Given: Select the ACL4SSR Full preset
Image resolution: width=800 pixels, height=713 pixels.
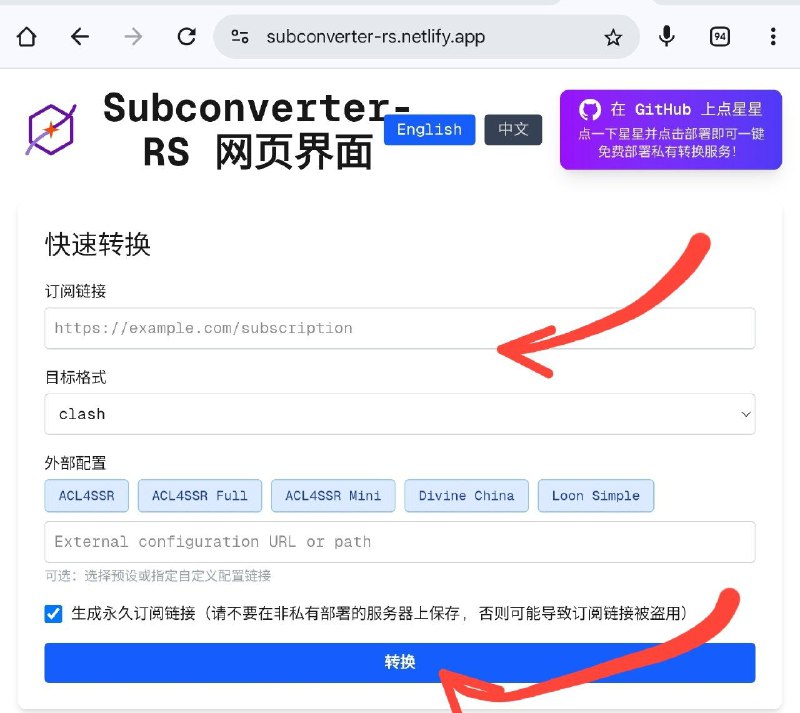Looking at the screenshot, I should click(199, 496).
